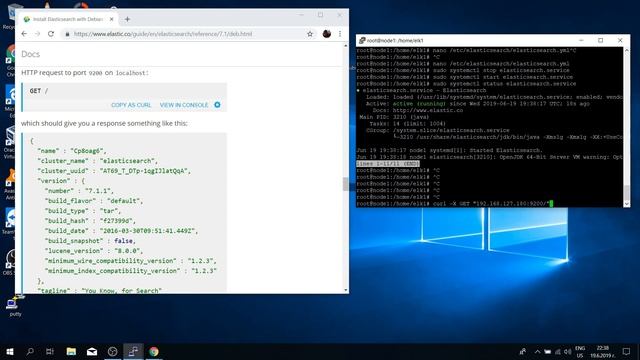Click Chrome forward navigation arrow
Image resolution: width=640 pixels, height=360 pixels.
click(x=37, y=34)
